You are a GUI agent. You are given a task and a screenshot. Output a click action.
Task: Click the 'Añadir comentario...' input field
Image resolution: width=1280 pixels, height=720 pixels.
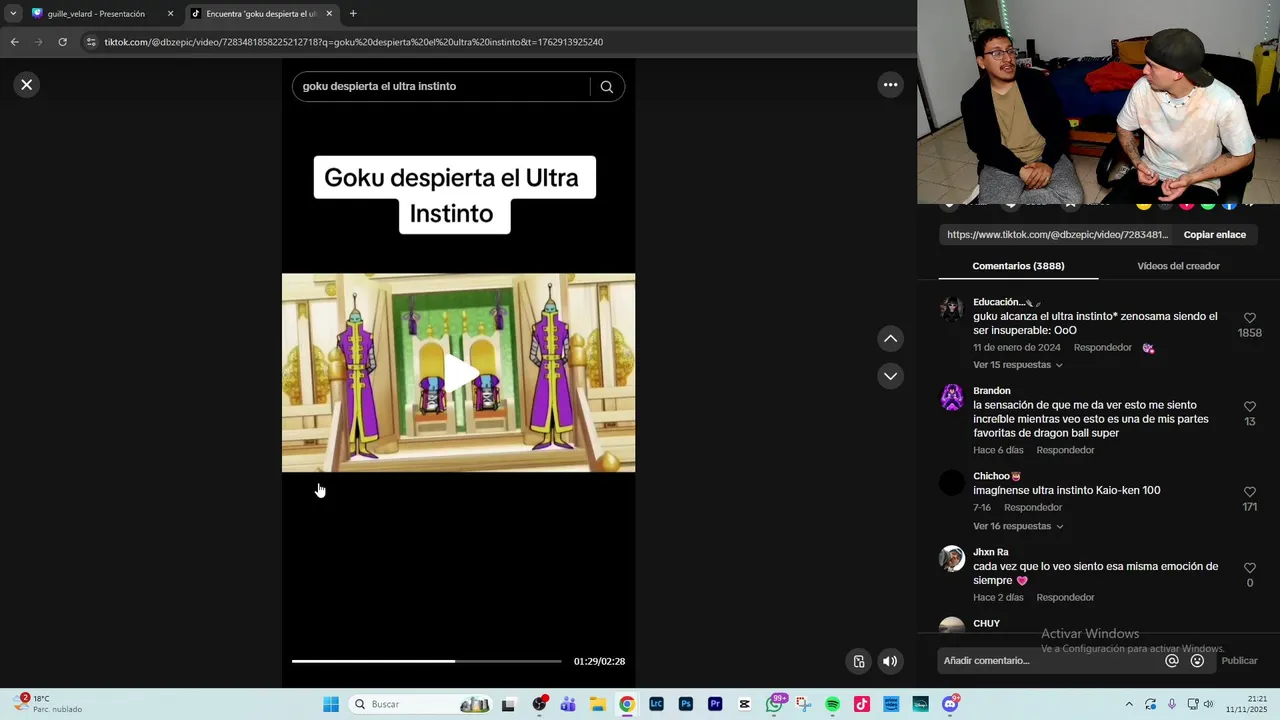click(1049, 661)
